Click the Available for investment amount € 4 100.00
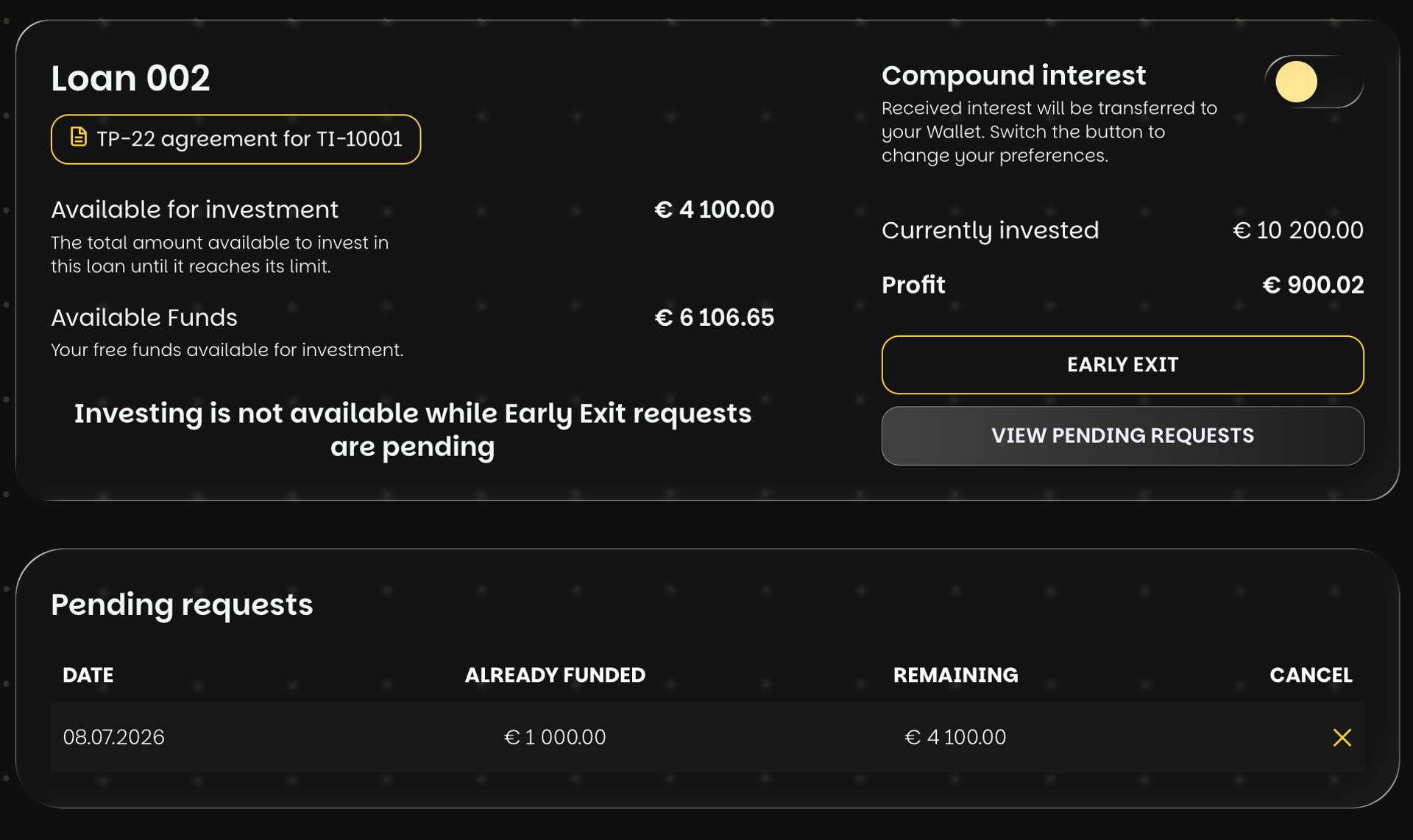Viewport: 1413px width, 840px height. click(714, 210)
